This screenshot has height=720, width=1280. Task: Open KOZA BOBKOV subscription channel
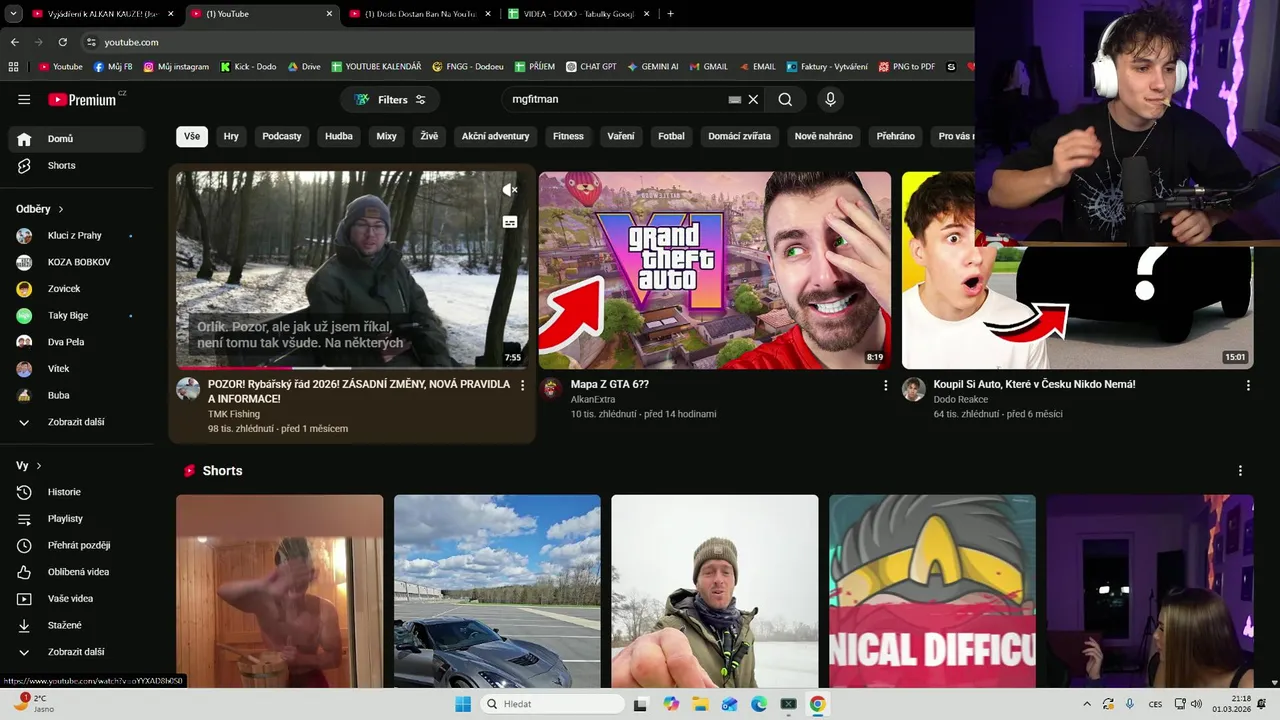click(x=77, y=262)
